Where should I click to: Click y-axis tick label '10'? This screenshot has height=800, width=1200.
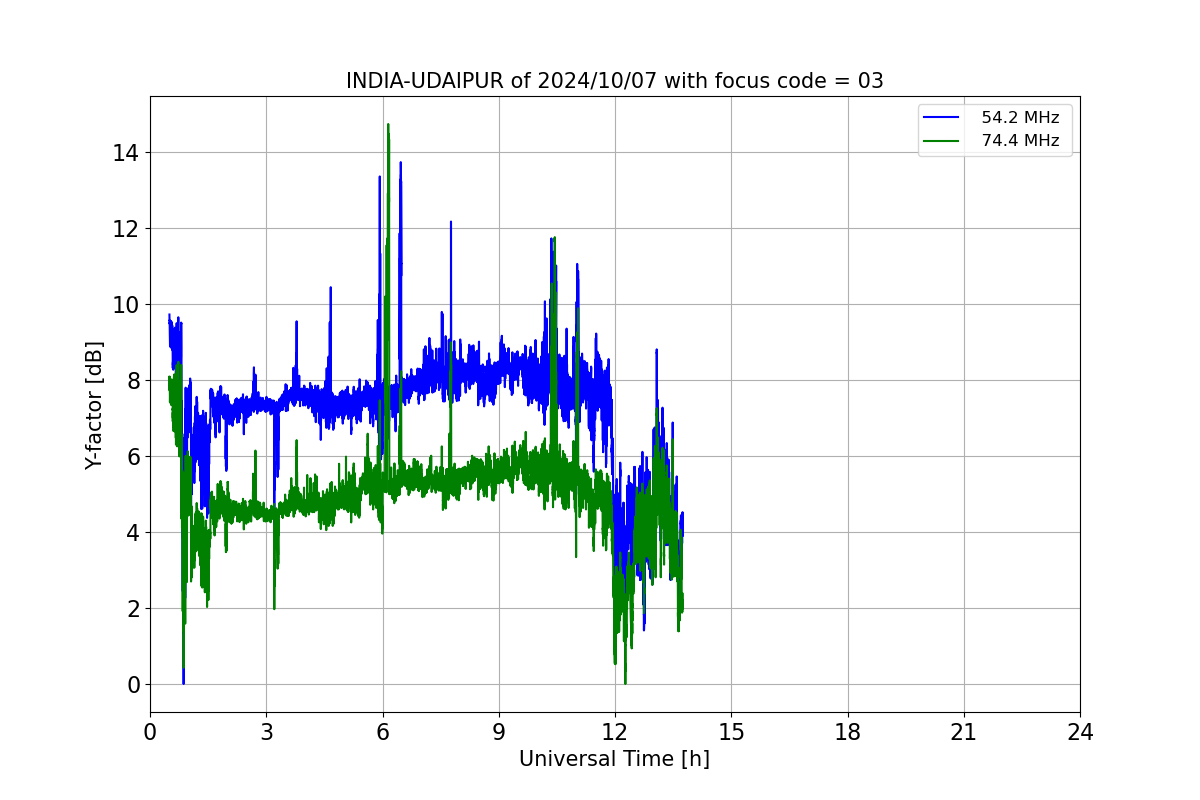click(127, 305)
